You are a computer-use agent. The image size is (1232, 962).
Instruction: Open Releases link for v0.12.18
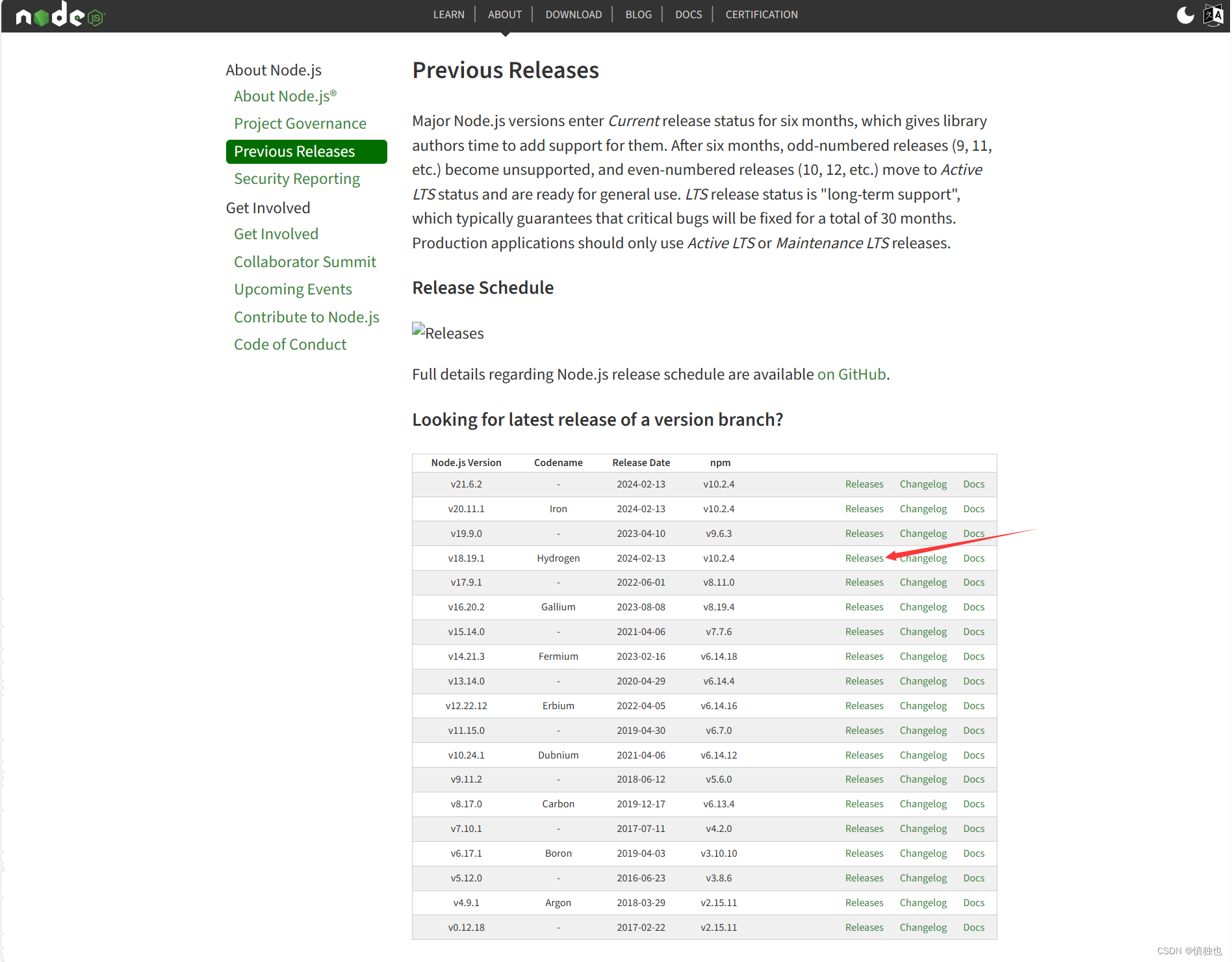(x=864, y=928)
